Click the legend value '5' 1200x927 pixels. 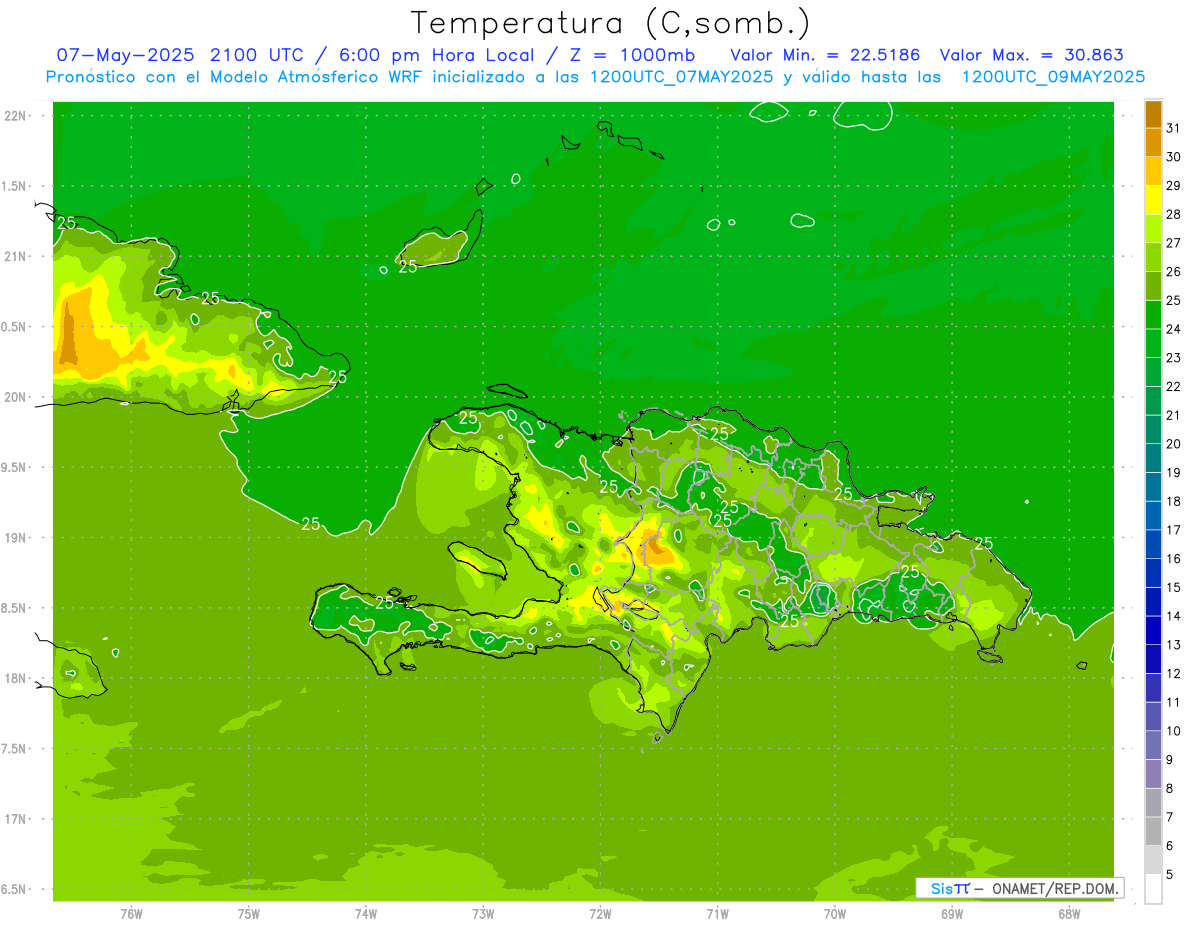pos(1169,874)
